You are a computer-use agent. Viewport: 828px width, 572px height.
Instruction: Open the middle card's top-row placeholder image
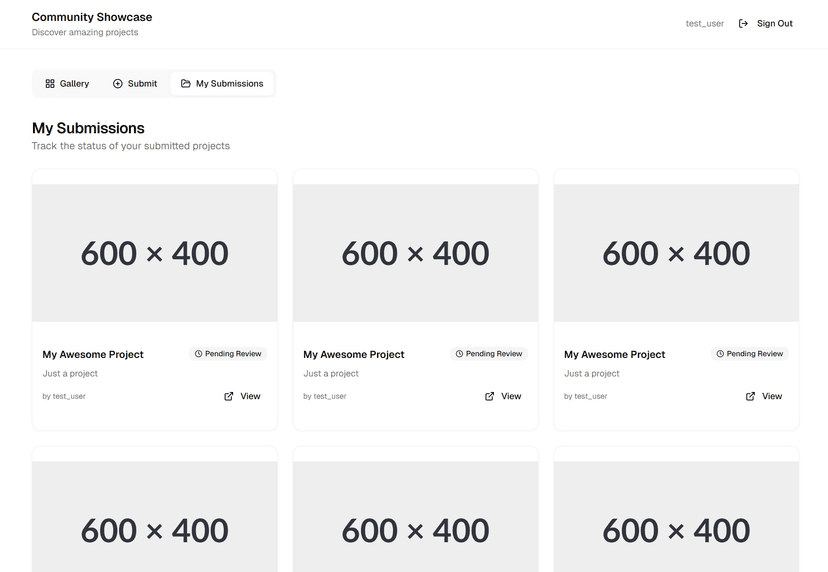pos(415,252)
